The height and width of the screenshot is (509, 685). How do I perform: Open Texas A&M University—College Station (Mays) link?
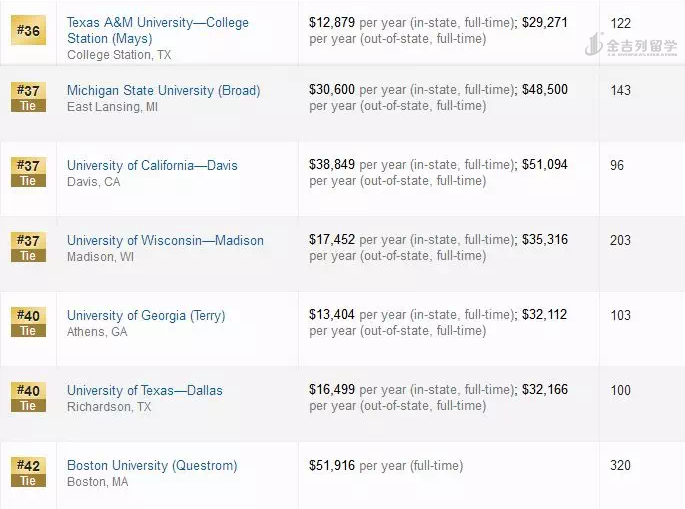pyautogui.click(x=157, y=30)
